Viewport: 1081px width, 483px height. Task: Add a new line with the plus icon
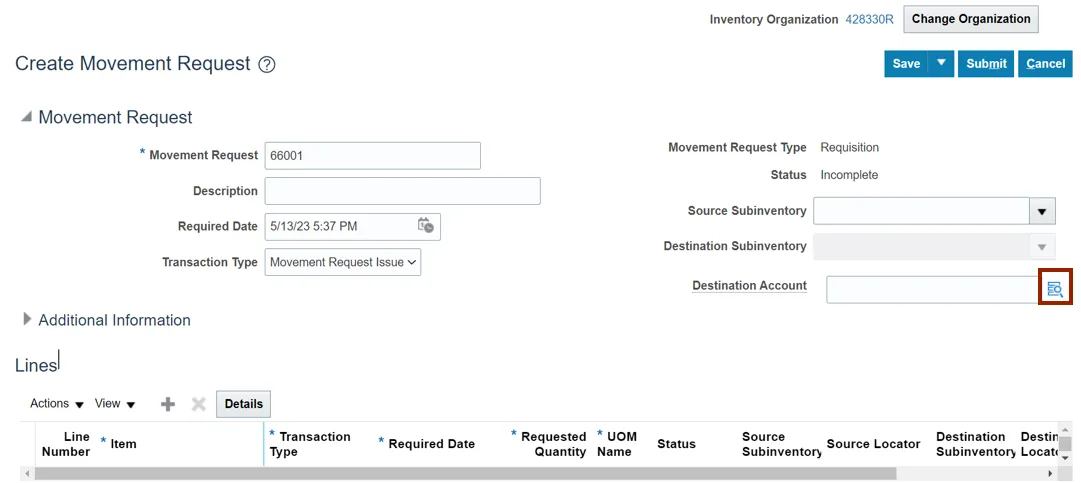pyautogui.click(x=168, y=404)
